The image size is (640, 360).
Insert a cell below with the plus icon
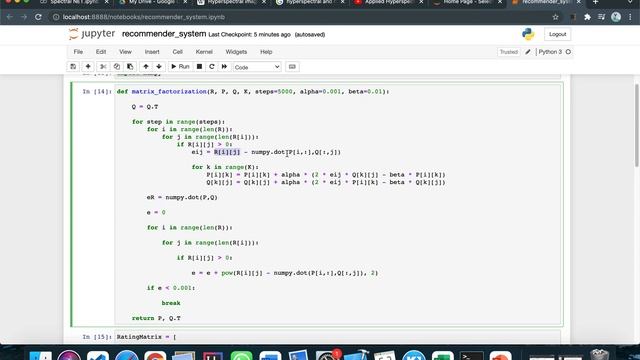pos(88,67)
